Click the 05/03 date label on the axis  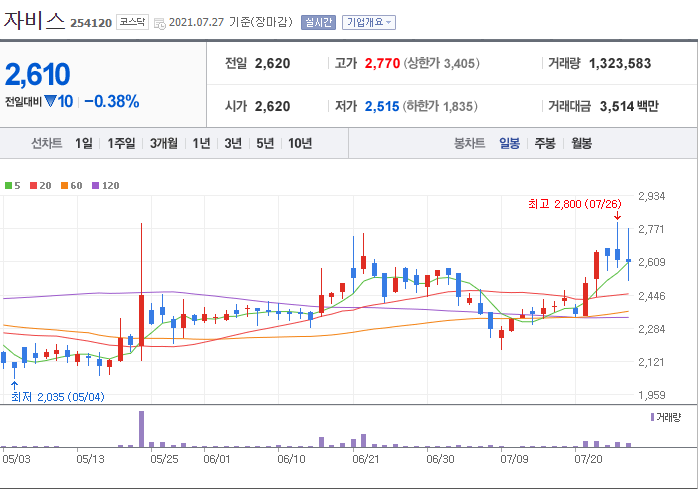point(16,459)
